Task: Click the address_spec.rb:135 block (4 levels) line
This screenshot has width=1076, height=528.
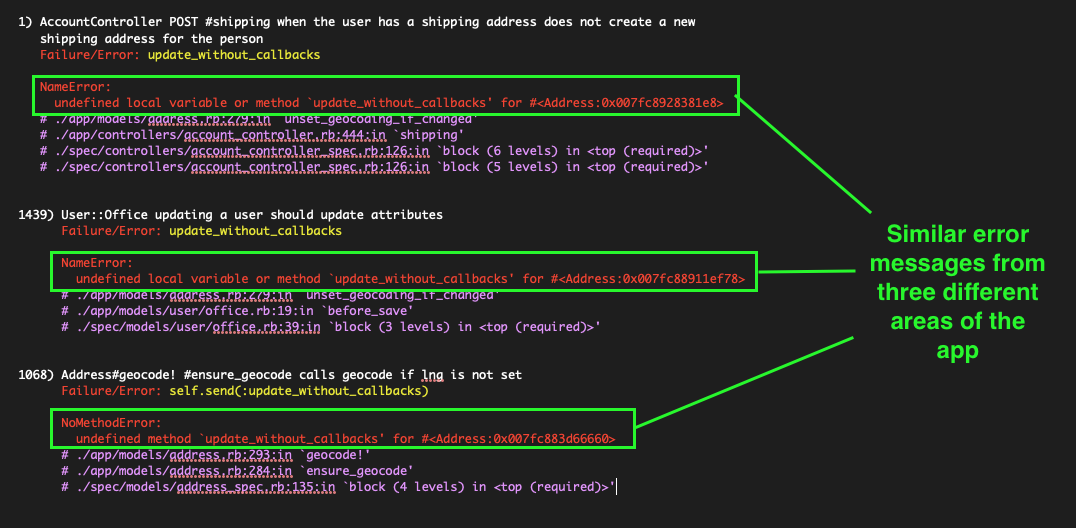Action: pyautogui.click(x=338, y=487)
